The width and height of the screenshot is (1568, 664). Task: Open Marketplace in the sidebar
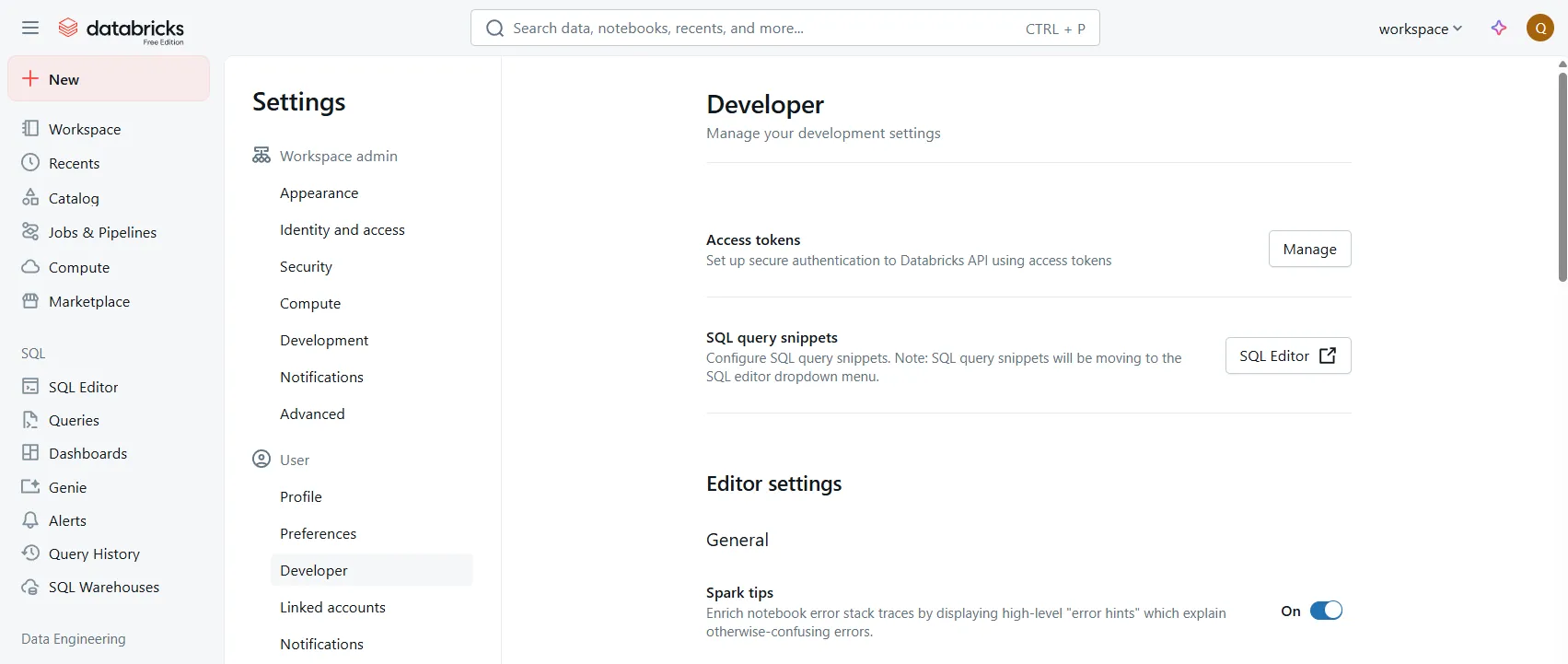coord(88,301)
